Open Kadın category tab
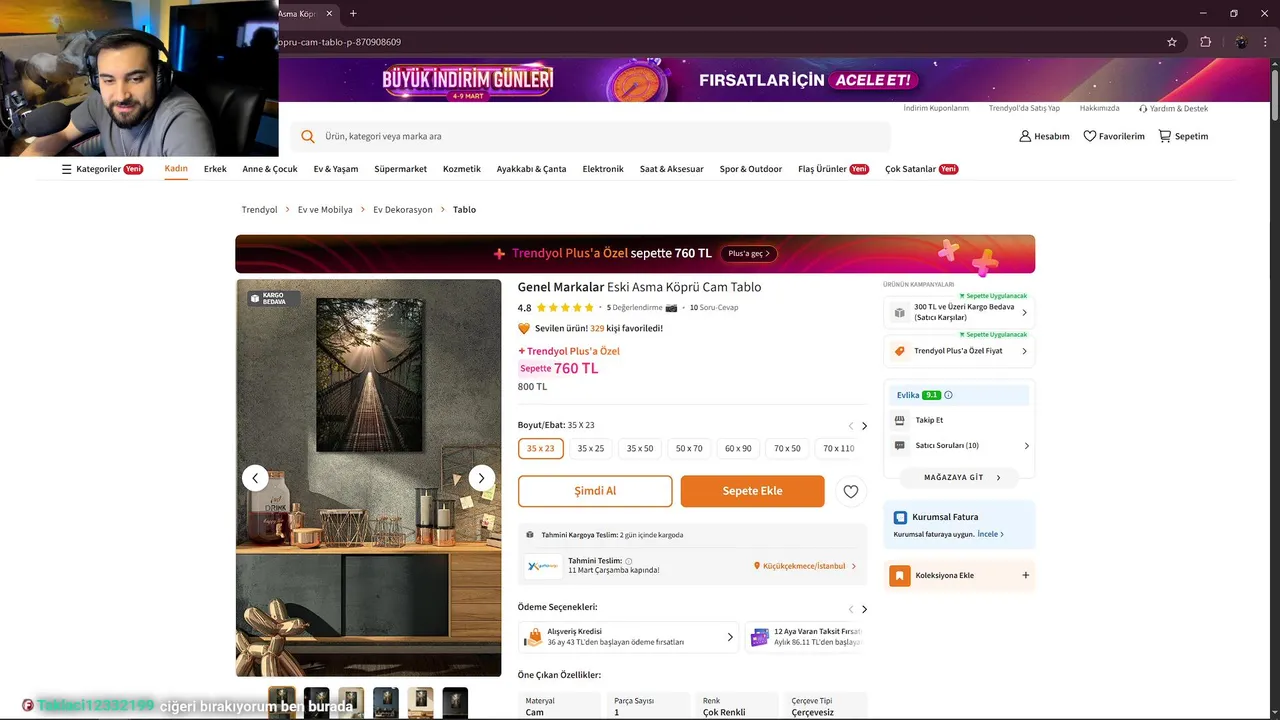 click(176, 169)
